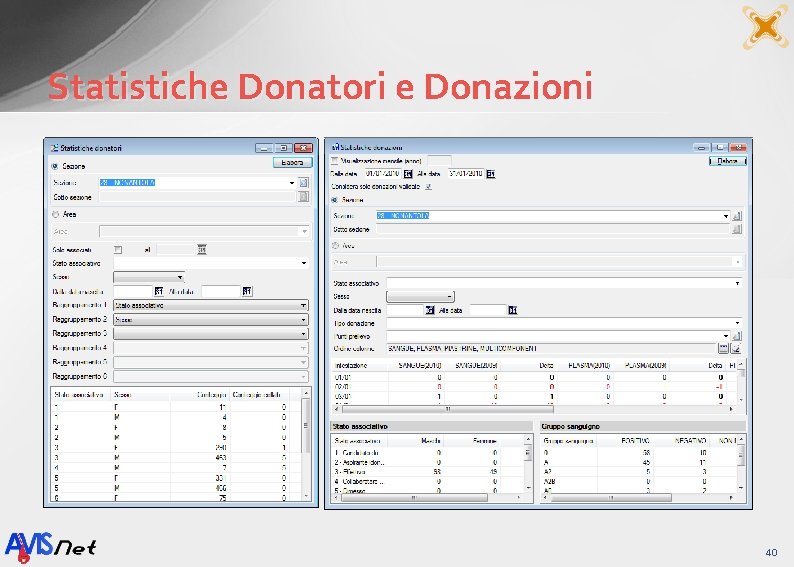Click search icon beside Sezione in donatori window
The height and width of the screenshot is (567, 794).
[303, 182]
